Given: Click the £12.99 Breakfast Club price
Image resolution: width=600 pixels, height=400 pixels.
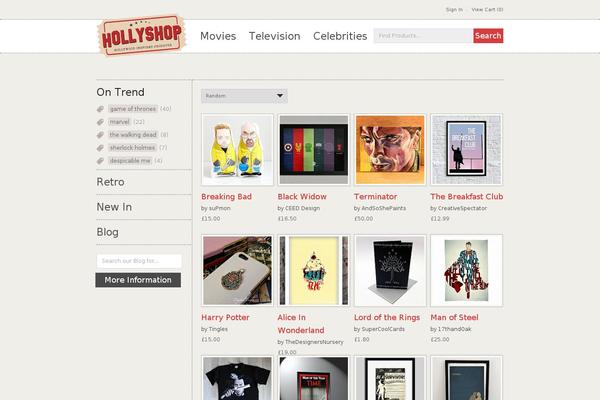Looking at the screenshot, I should pos(440,219).
